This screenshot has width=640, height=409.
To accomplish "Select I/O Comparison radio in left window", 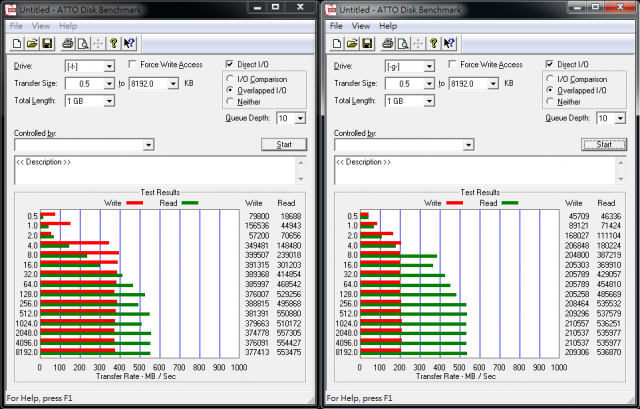I will coord(230,79).
